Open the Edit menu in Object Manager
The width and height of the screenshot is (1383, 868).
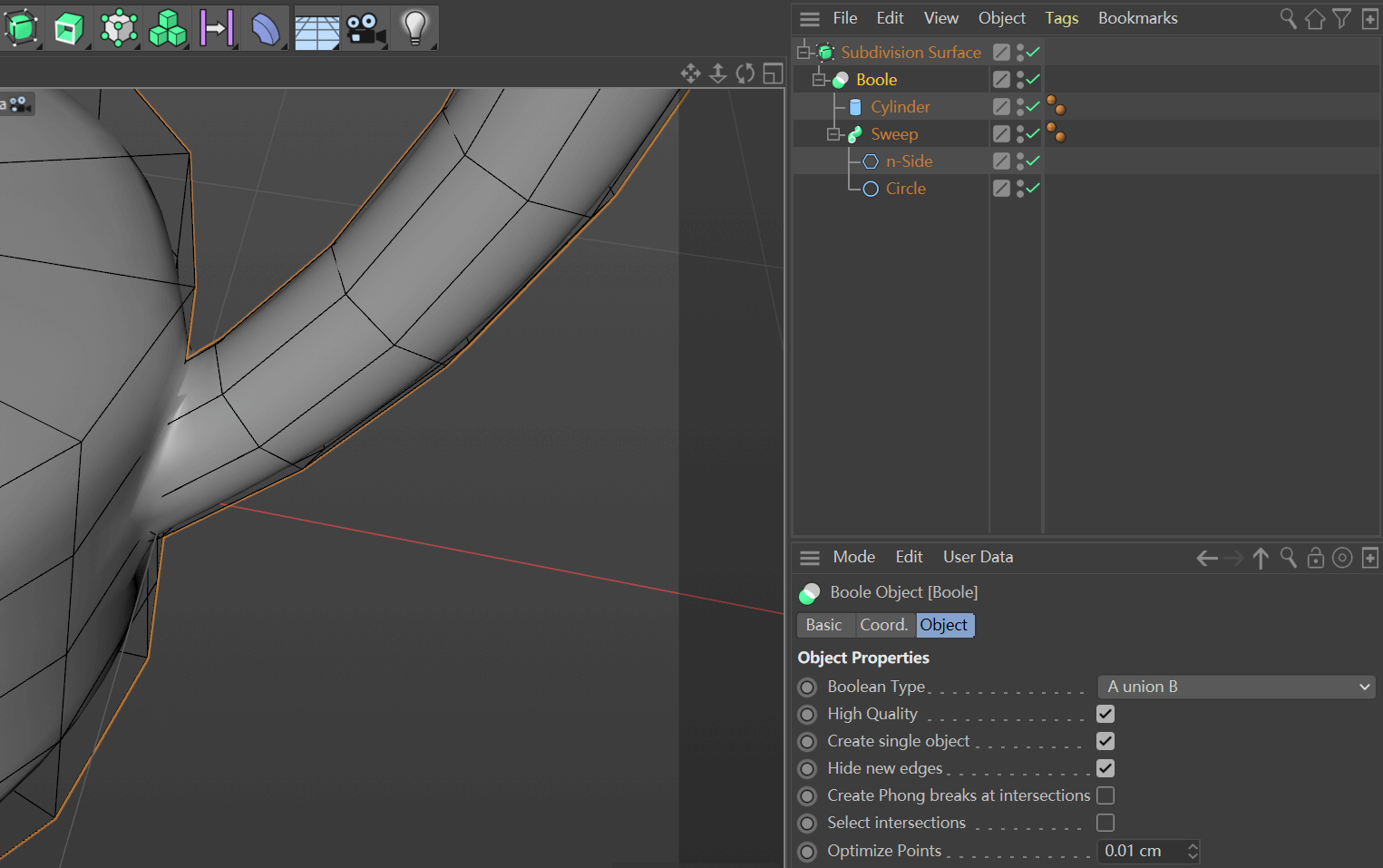coord(890,18)
